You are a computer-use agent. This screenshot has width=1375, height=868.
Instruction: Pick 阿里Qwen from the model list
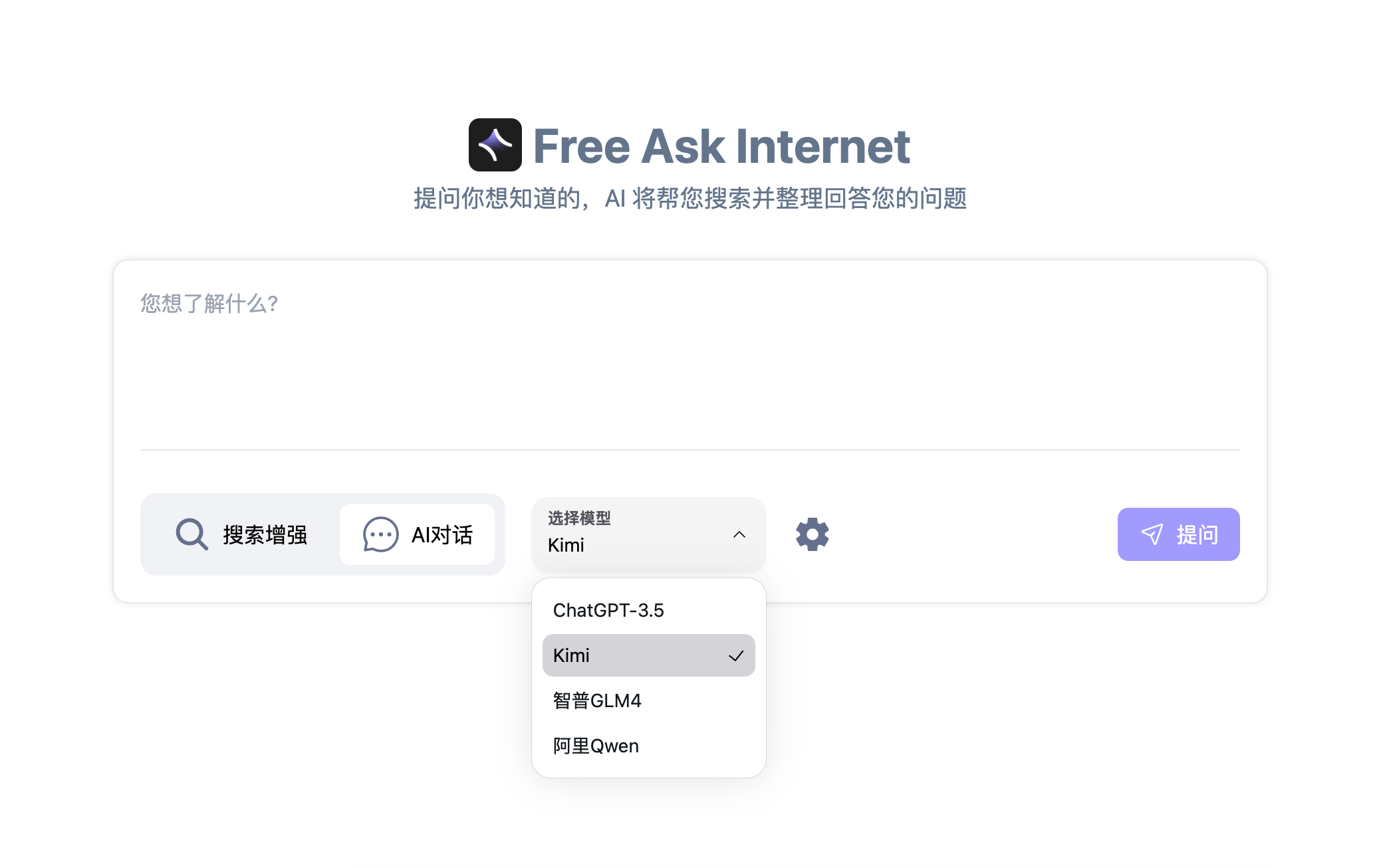(596, 746)
